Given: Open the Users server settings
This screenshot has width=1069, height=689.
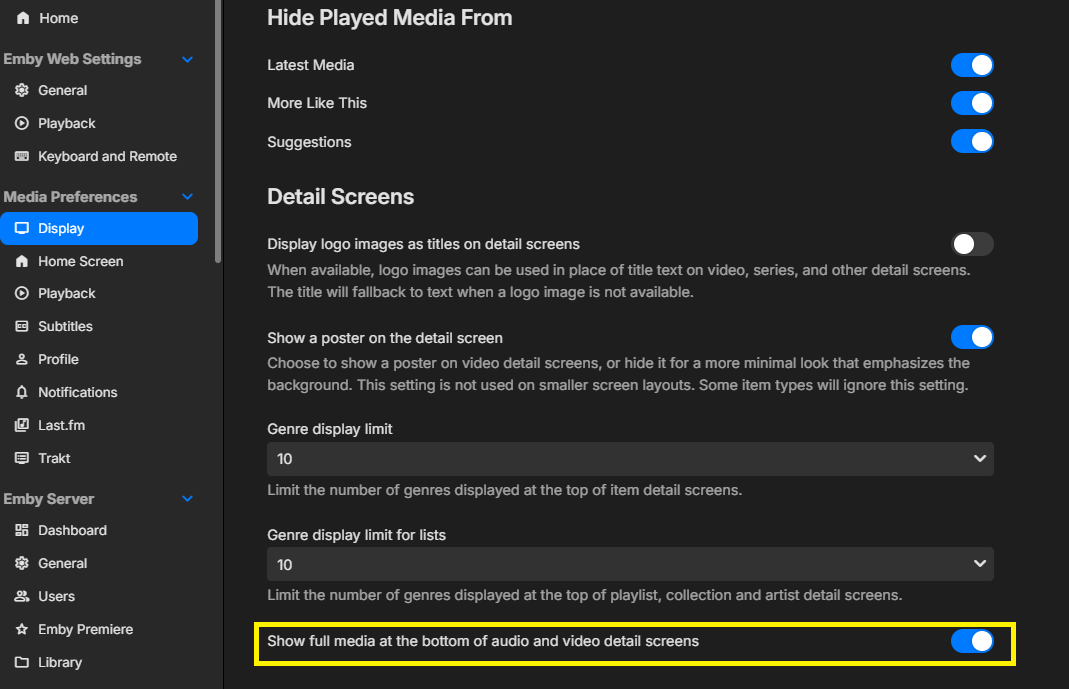Looking at the screenshot, I should (x=56, y=596).
